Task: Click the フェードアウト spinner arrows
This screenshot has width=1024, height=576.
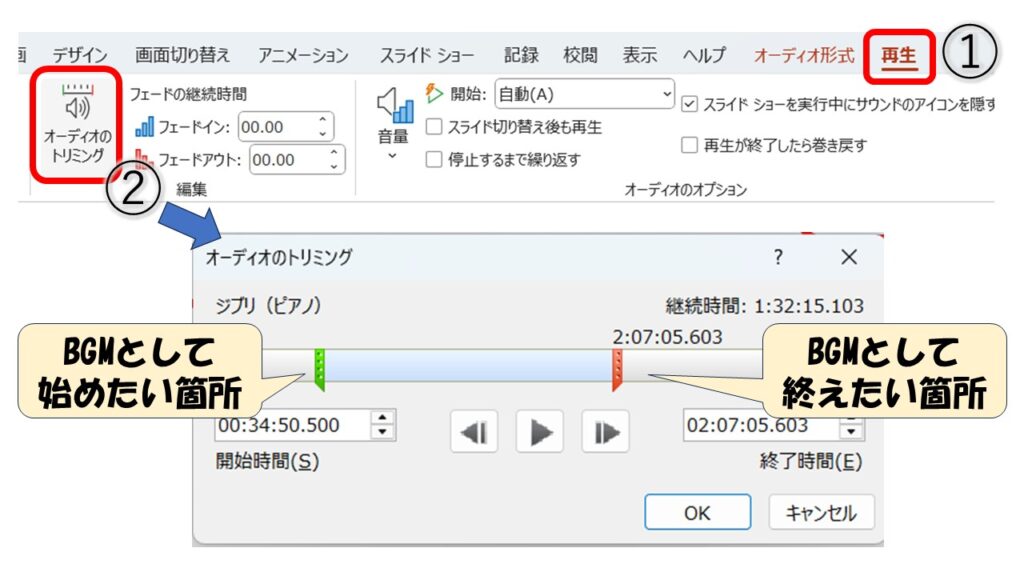Action: coord(333,159)
